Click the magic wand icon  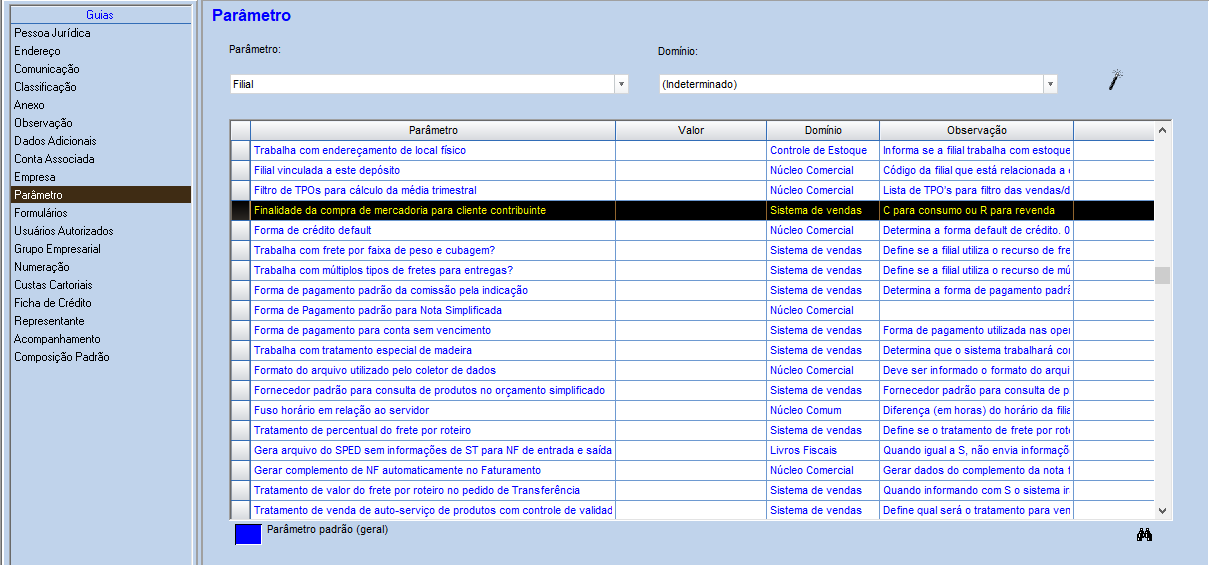click(1116, 81)
